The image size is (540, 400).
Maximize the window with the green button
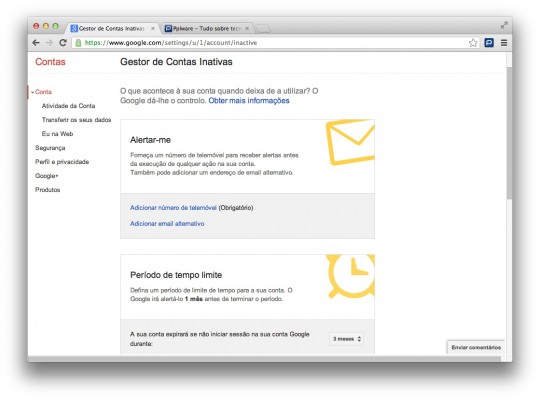point(55,26)
